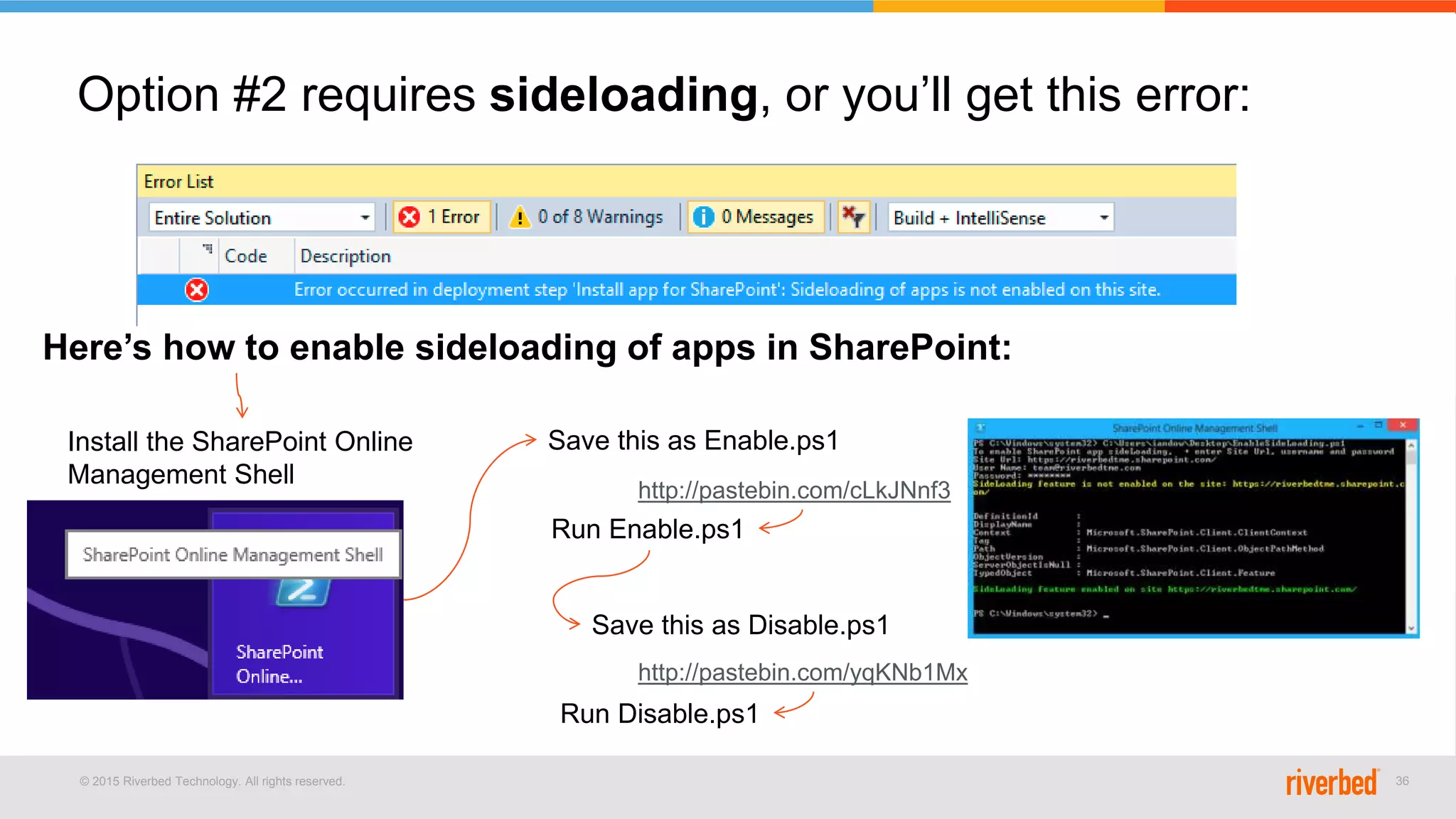The height and width of the screenshot is (819, 1456).
Task: Minimize the Management Shell window
Action: pos(1360,426)
